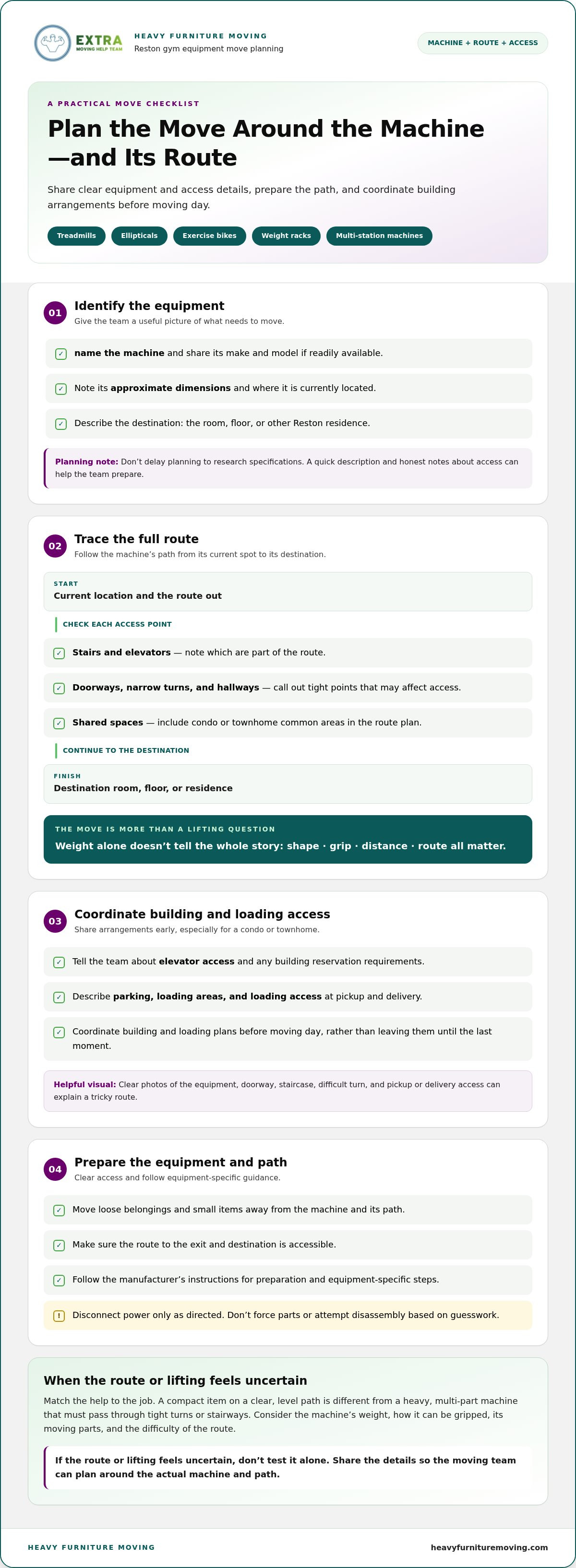
Task: Select the Weight racks tag
Action: [x=286, y=236]
